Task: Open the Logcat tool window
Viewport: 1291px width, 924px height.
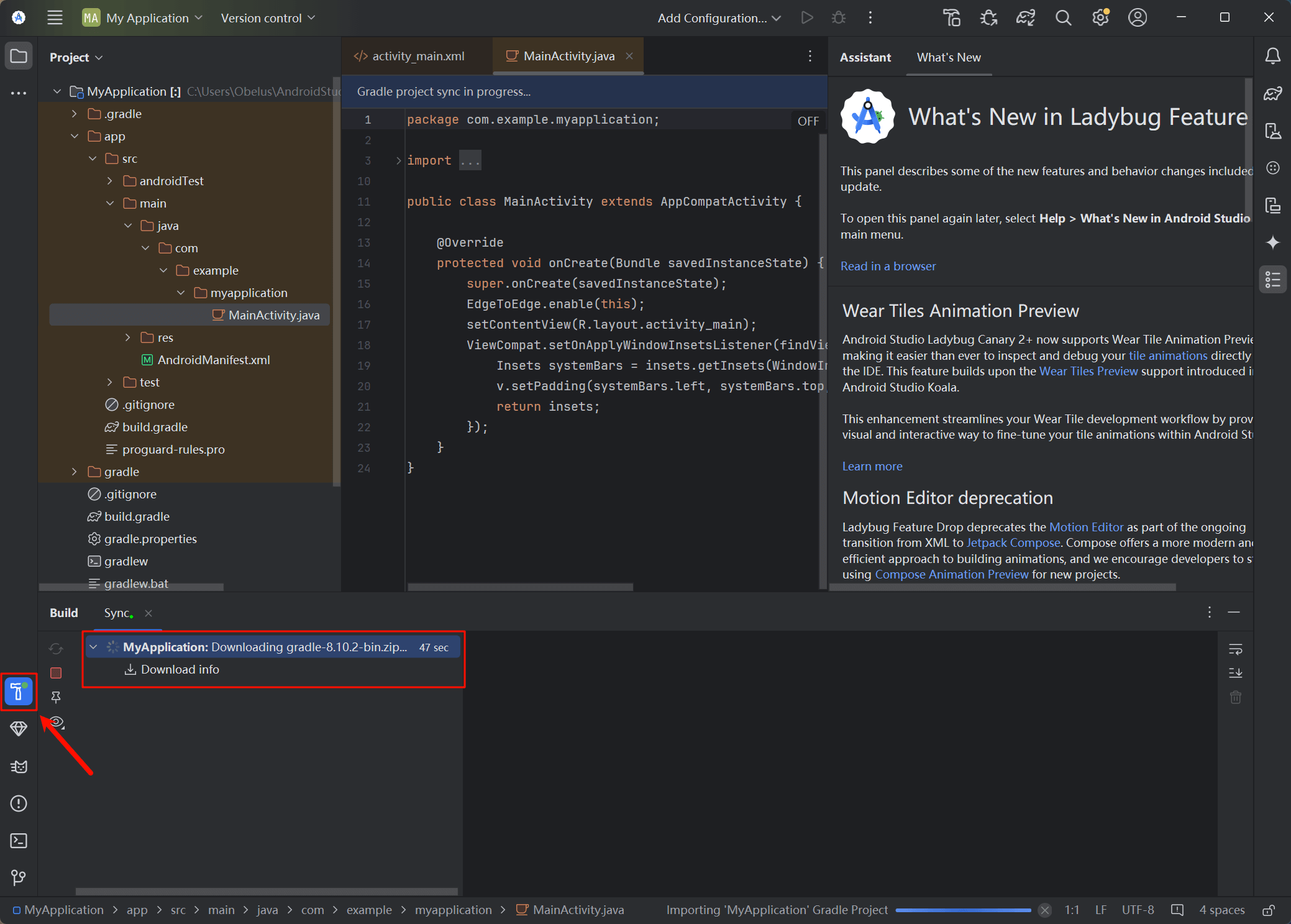Action: coord(19,766)
